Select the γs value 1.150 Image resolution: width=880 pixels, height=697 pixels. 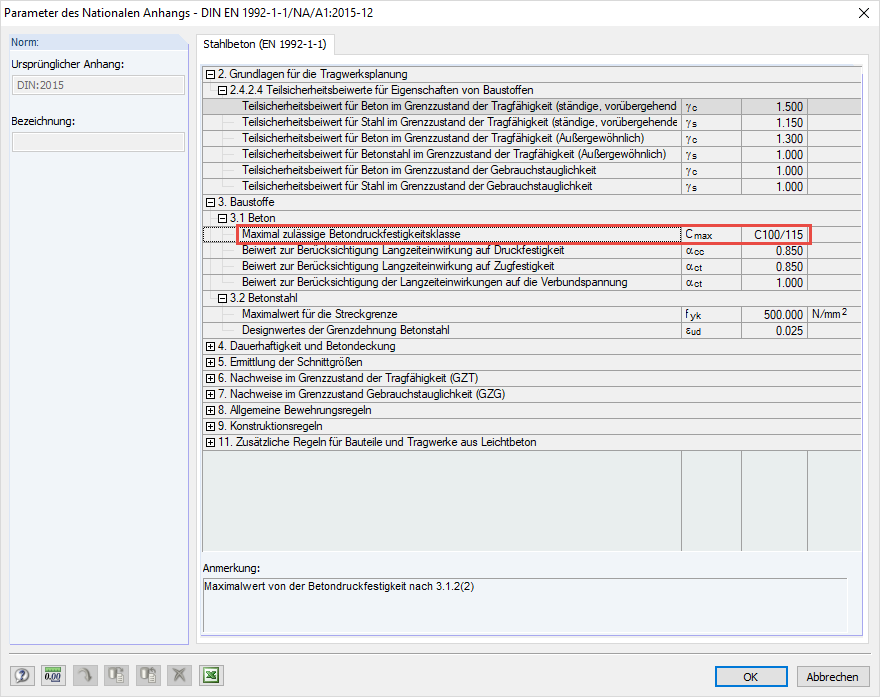(x=774, y=122)
